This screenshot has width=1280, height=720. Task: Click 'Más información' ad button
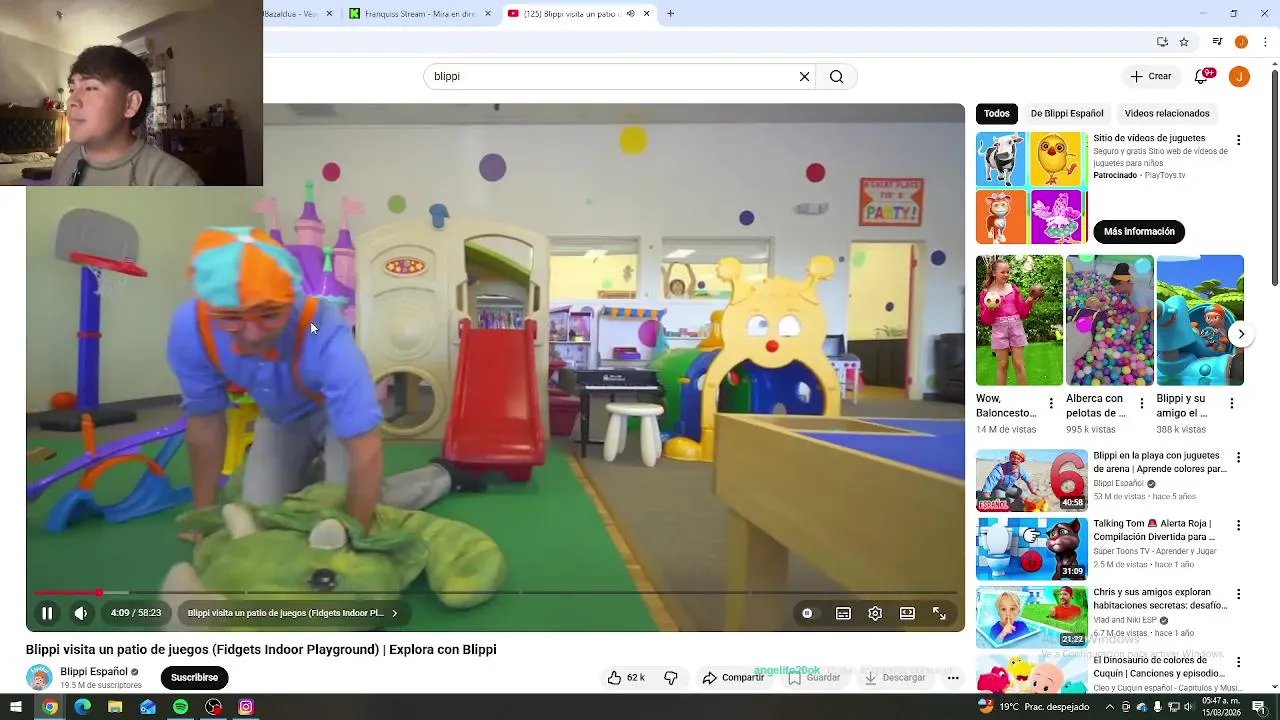point(1139,231)
